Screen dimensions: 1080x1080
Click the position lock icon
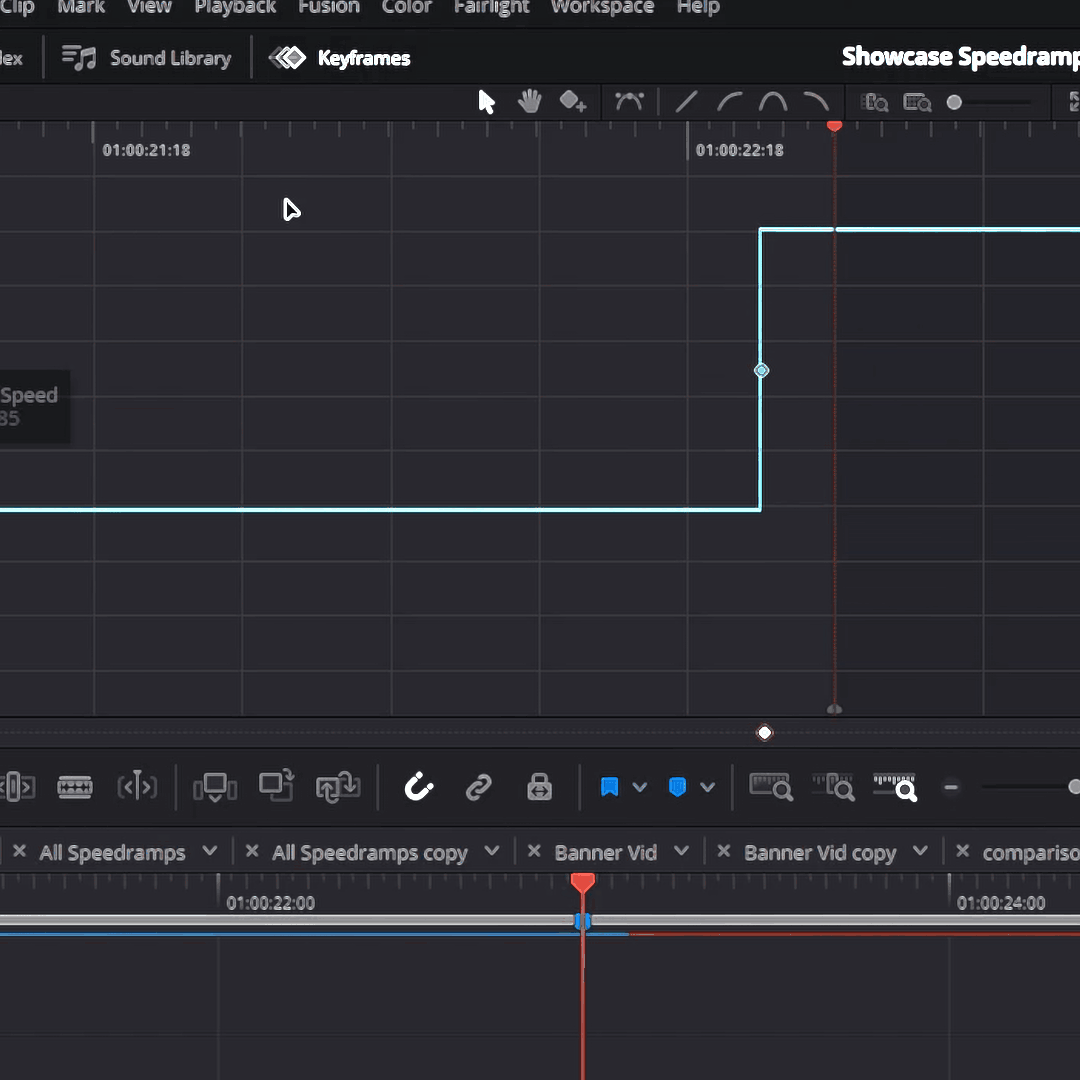(x=539, y=787)
